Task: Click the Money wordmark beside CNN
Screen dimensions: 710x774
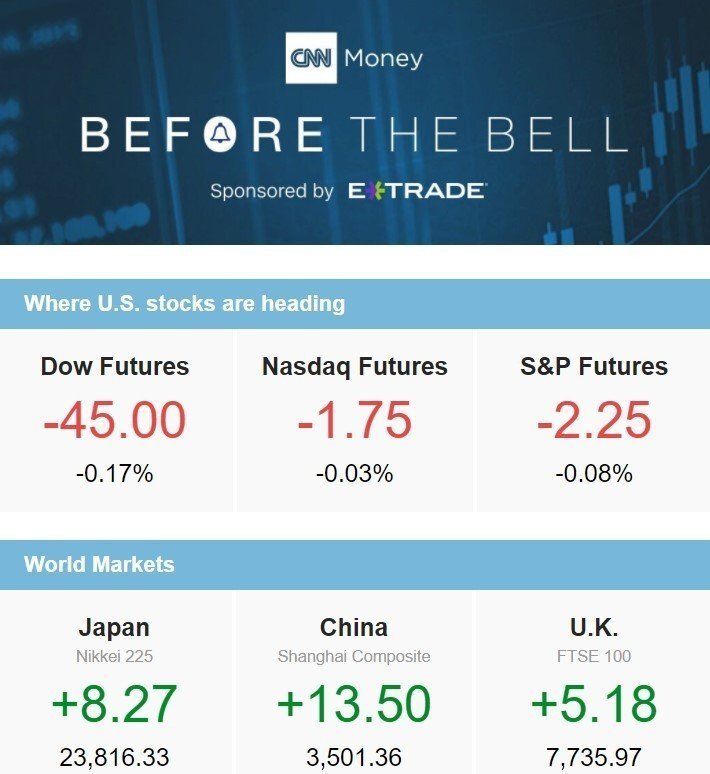Action: (x=383, y=59)
